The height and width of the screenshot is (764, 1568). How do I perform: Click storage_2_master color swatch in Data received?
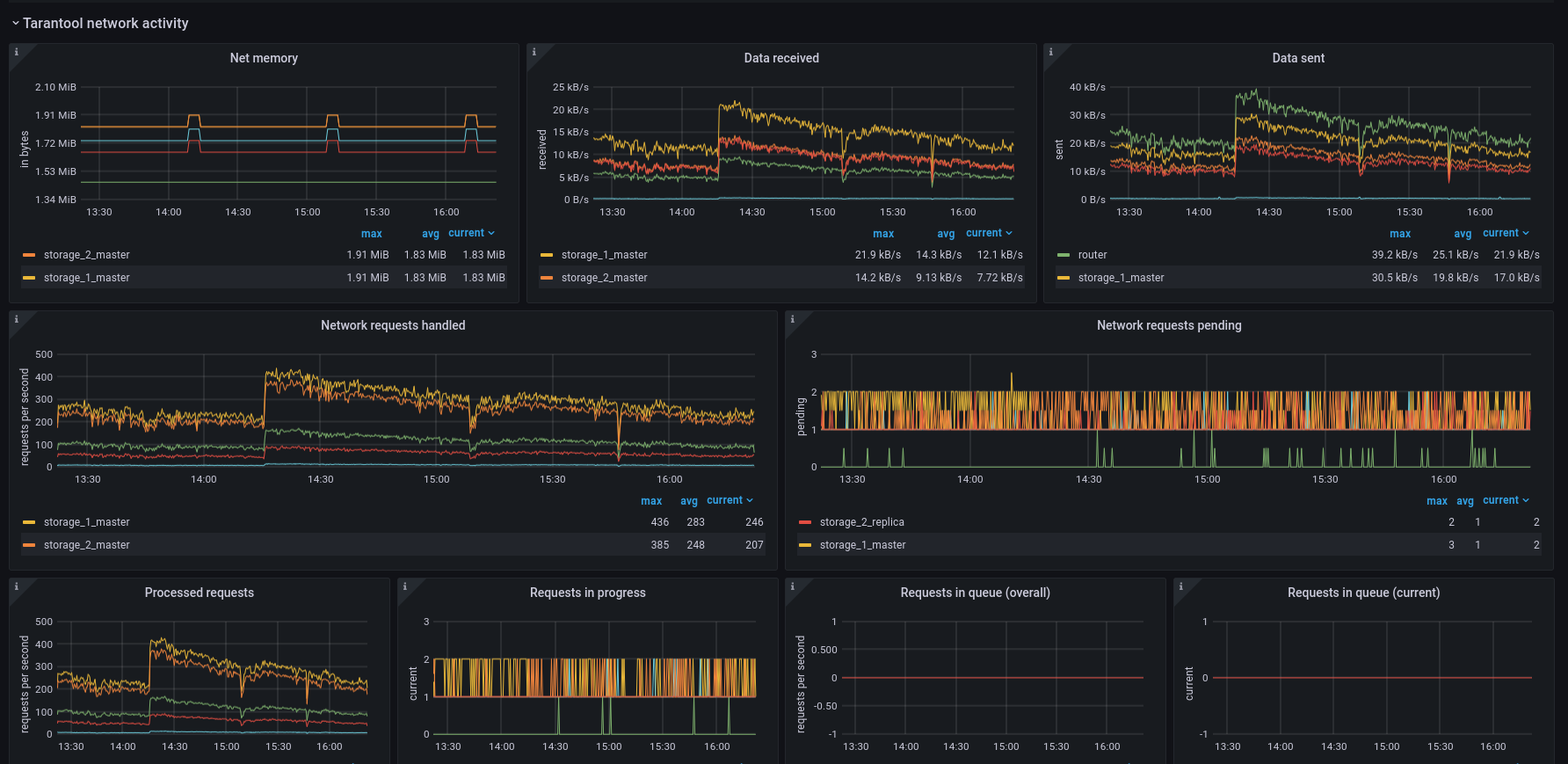(x=547, y=278)
